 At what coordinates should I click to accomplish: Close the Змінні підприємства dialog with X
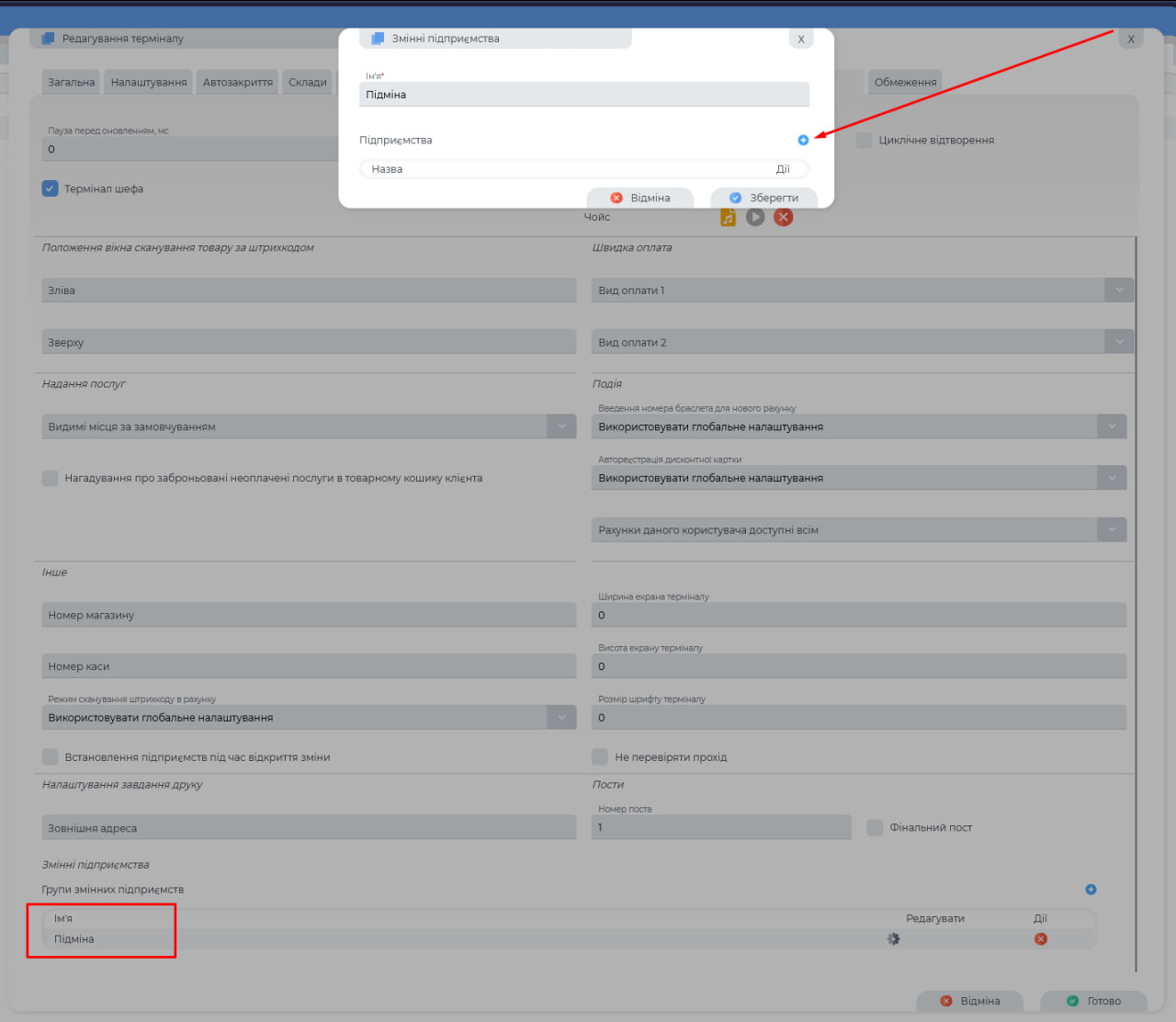(x=801, y=39)
